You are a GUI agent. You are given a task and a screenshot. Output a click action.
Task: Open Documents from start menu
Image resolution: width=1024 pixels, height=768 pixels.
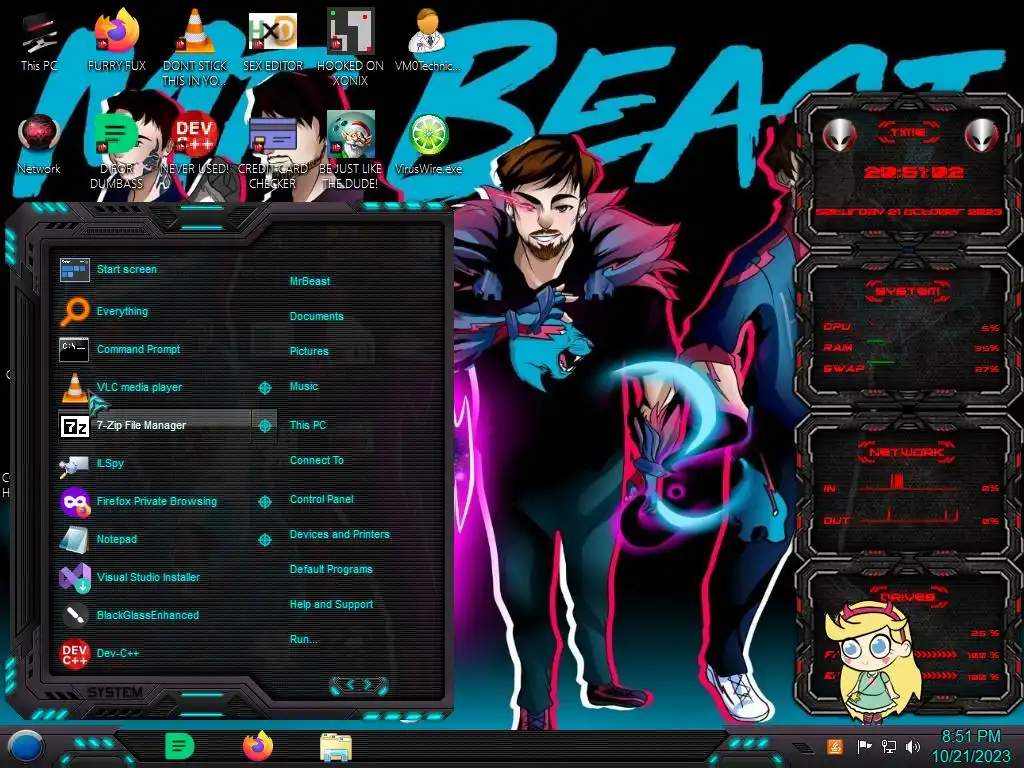point(316,316)
